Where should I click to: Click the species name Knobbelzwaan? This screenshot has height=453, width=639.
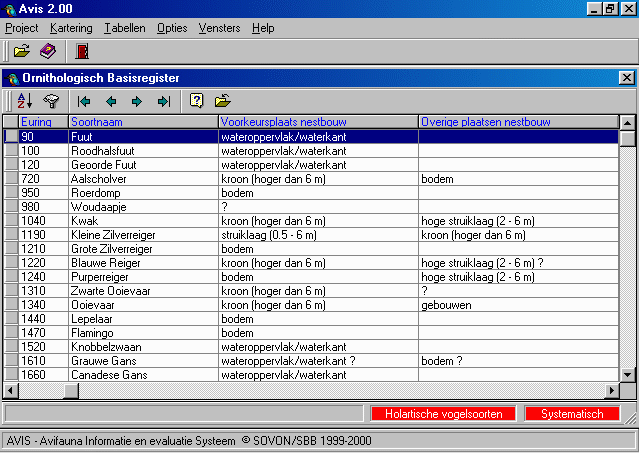tap(106, 347)
